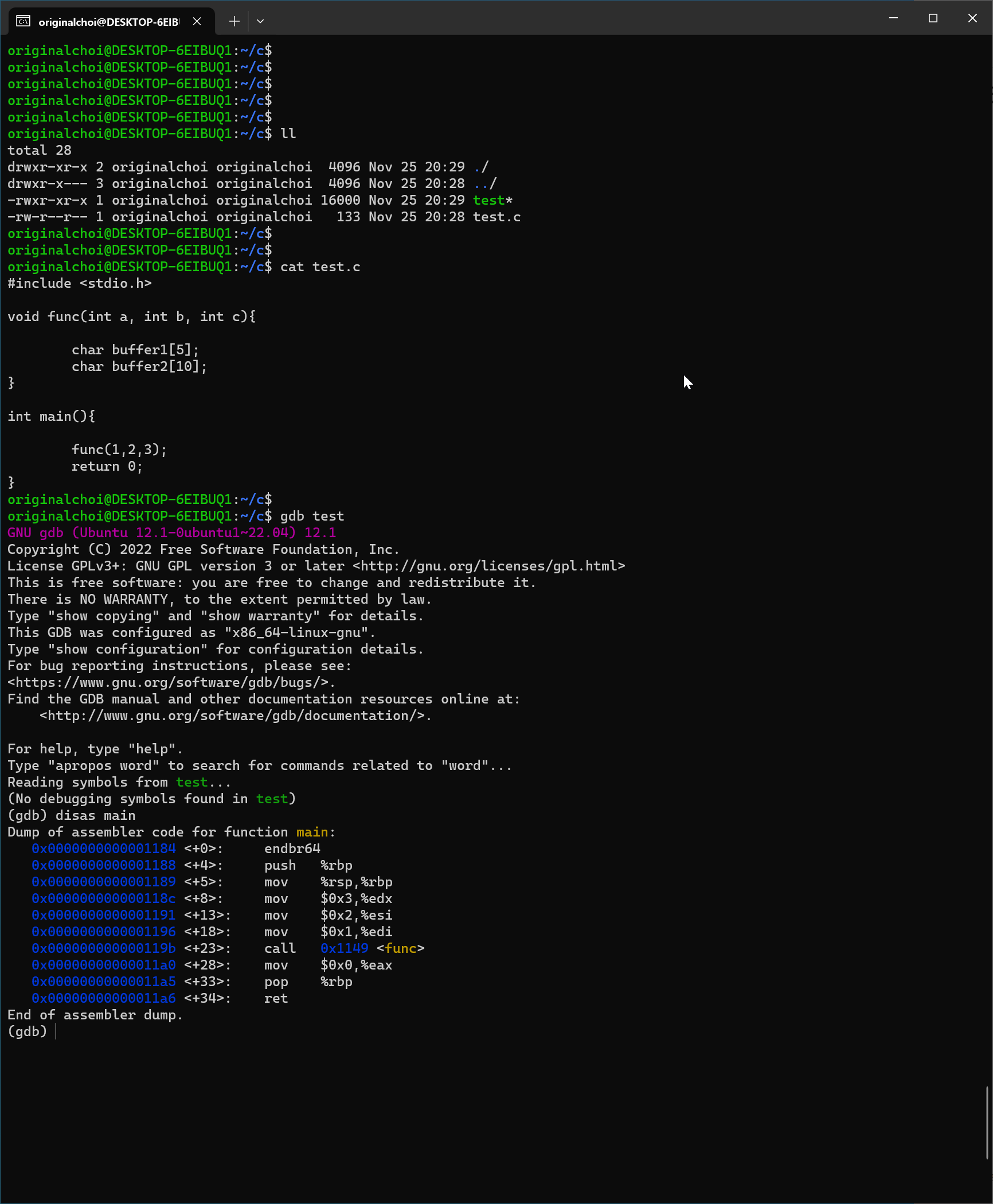Open a new tab with the plus button

(x=234, y=21)
